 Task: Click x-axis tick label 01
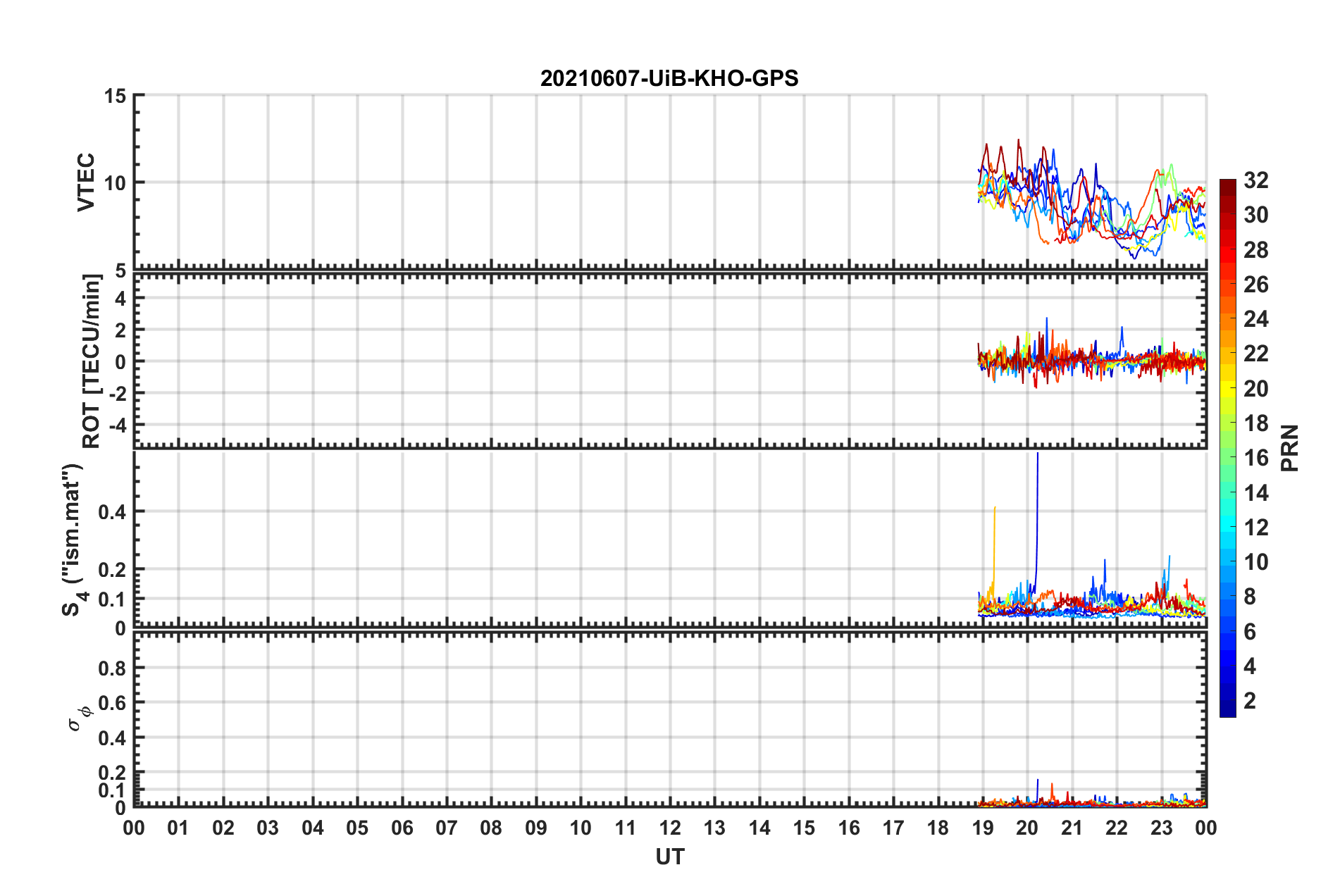click(178, 828)
